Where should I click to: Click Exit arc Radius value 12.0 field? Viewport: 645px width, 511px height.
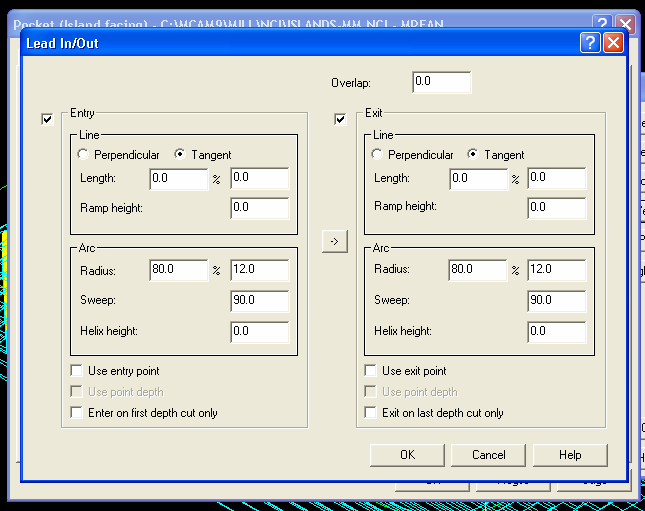[557, 270]
